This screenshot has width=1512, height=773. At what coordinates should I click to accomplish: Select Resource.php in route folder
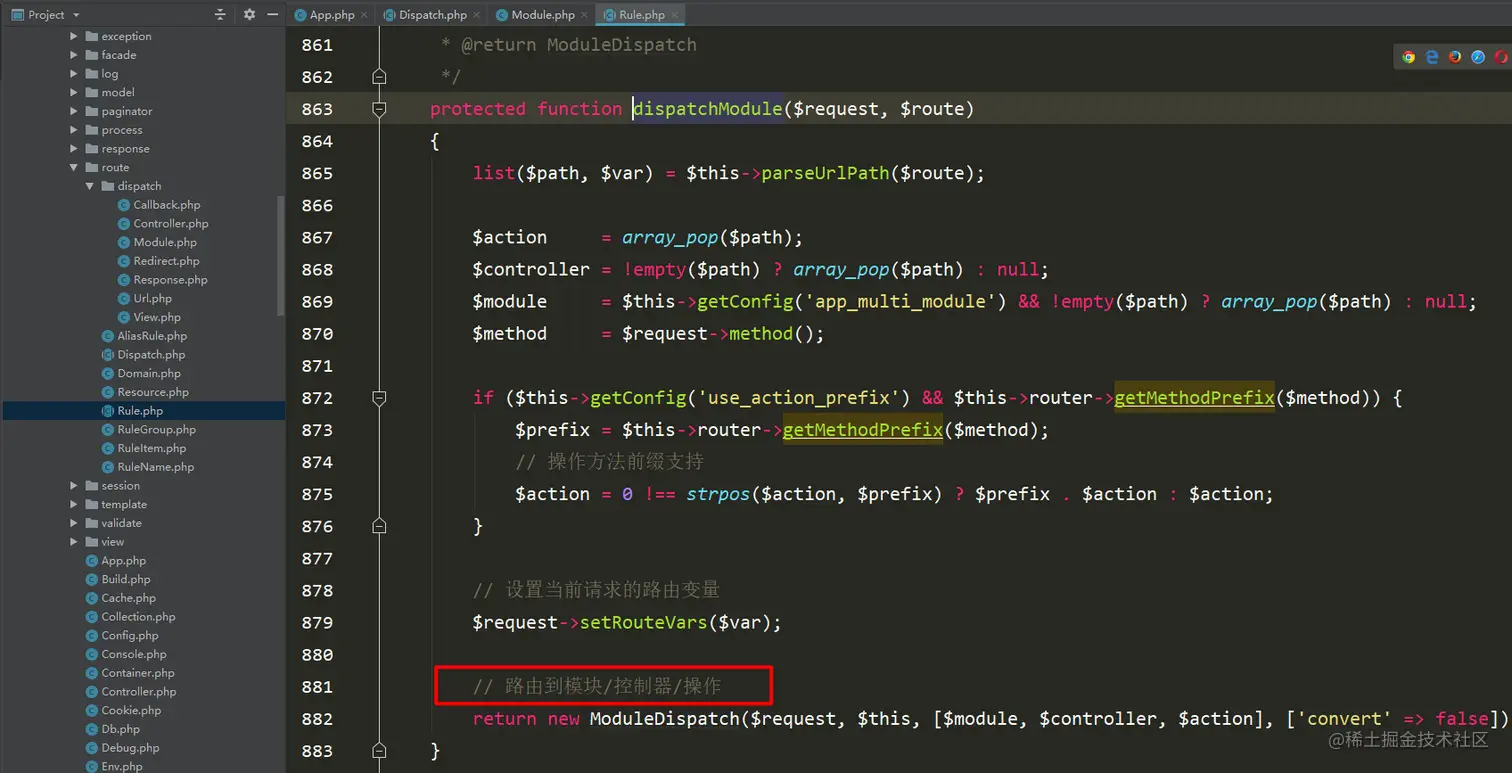click(x=153, y=392)
